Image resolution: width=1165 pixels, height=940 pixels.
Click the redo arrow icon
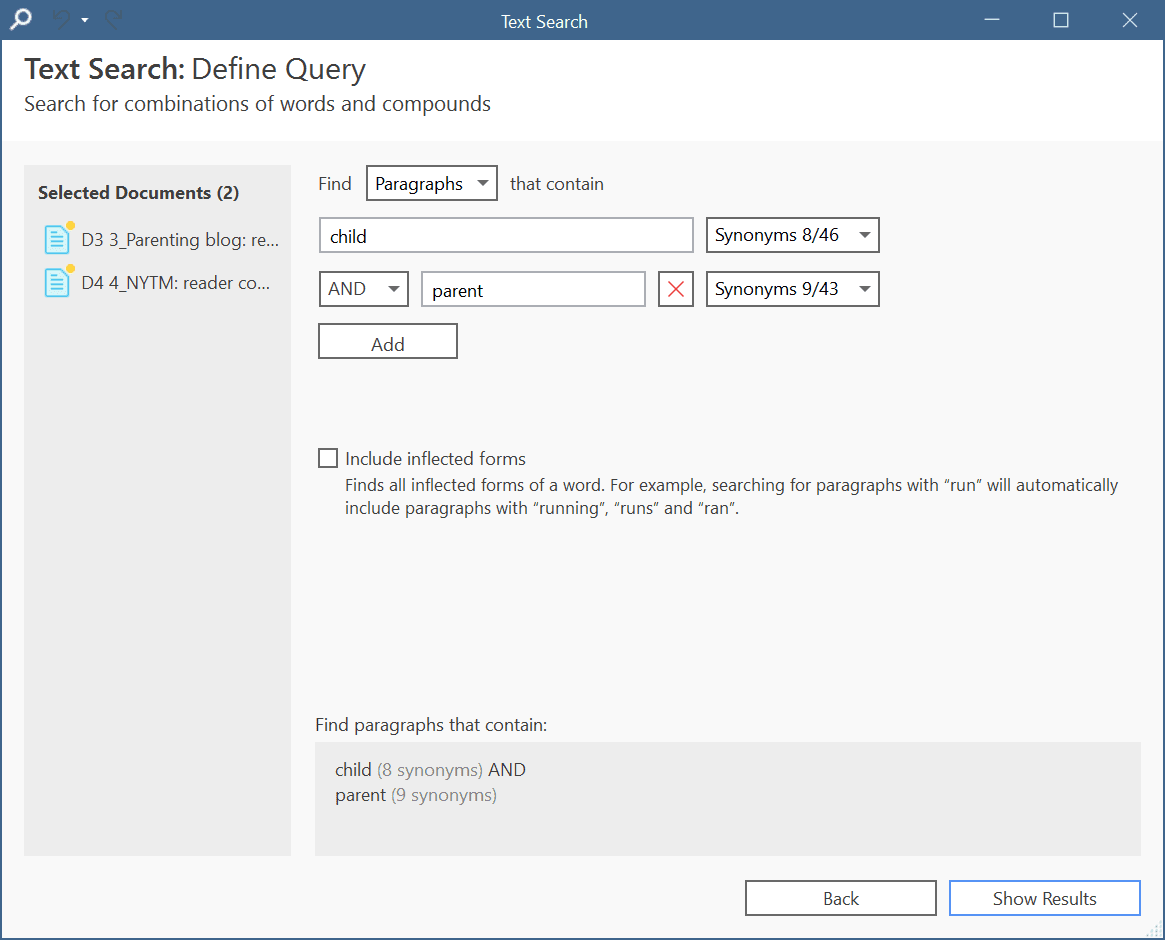(x=113, y=20)
